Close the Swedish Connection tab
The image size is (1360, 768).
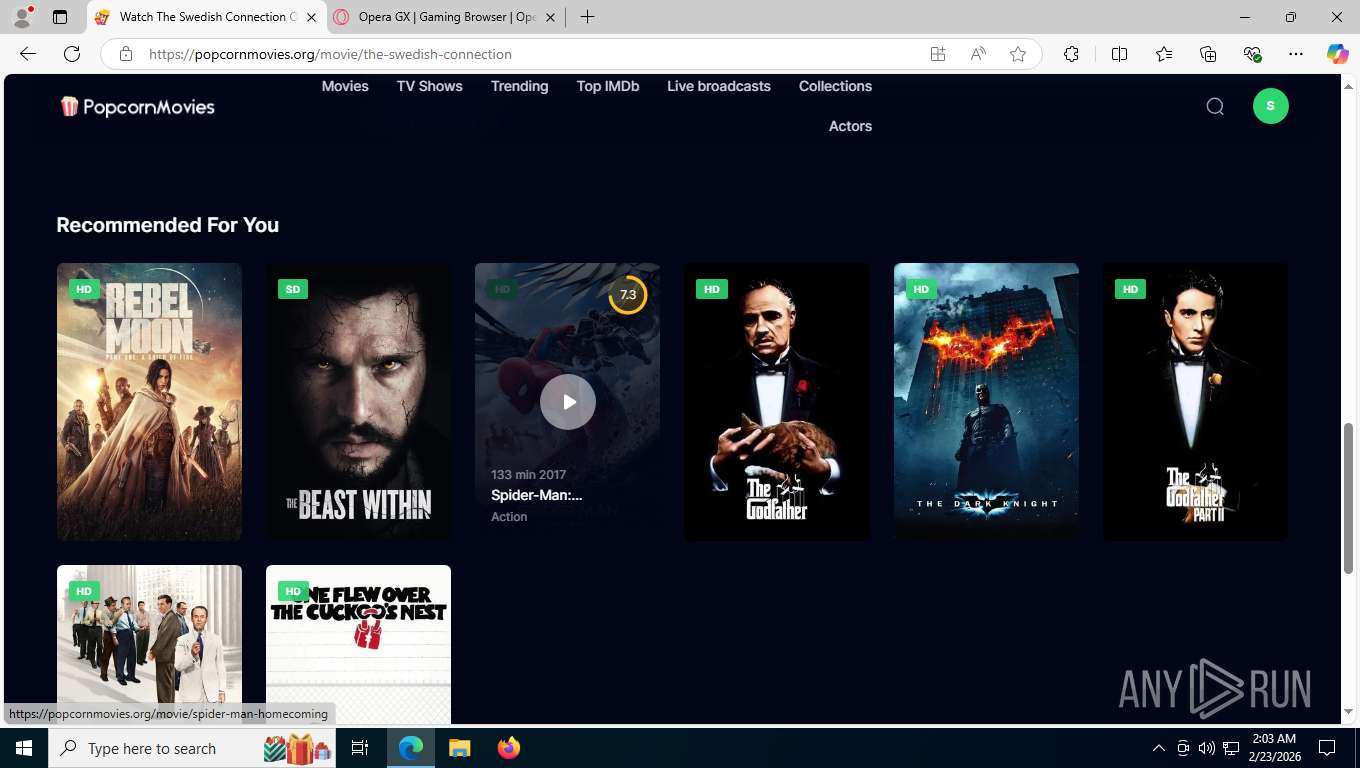311,17
